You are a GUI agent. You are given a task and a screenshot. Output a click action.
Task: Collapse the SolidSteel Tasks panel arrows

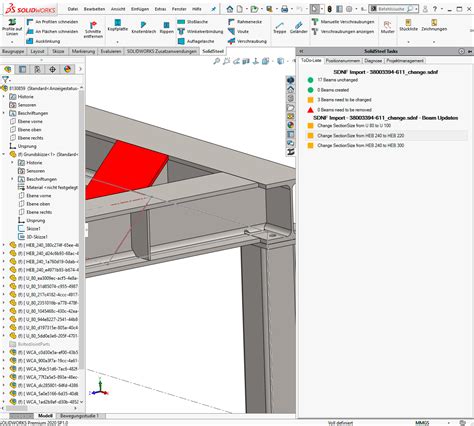pyautogui.click(x=301, y=51)
